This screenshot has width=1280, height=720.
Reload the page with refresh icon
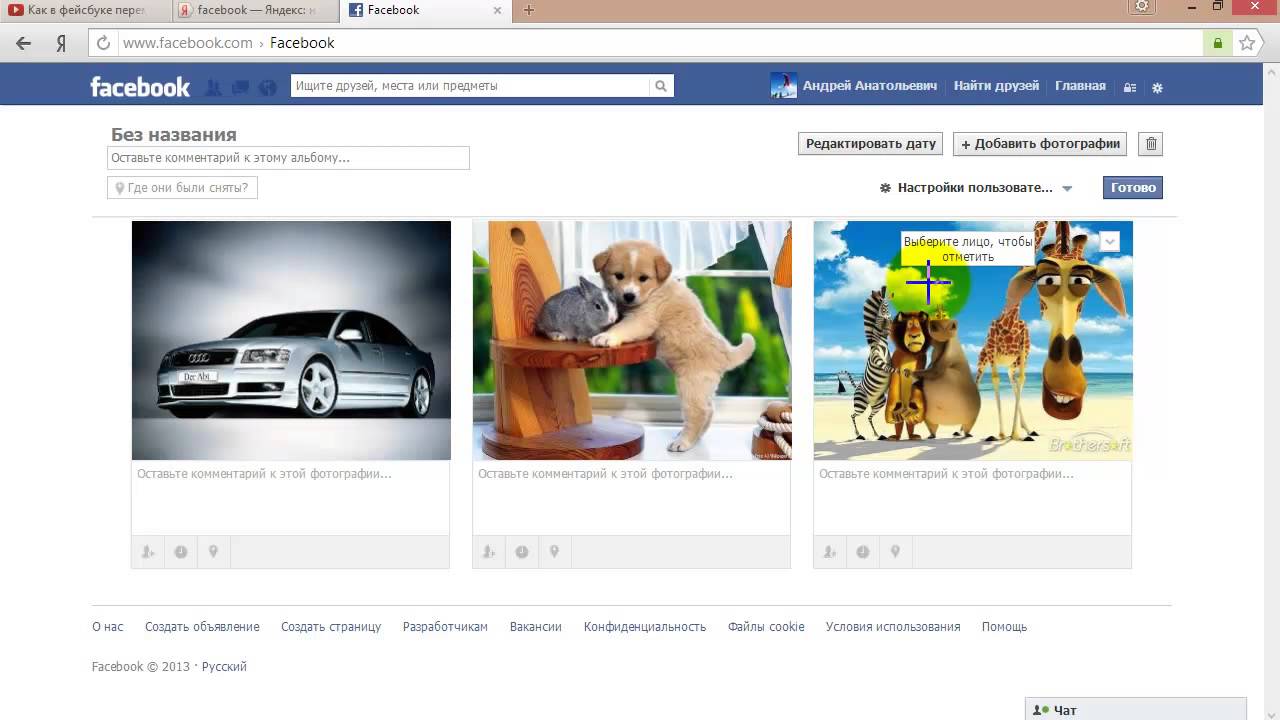(103, 43)
